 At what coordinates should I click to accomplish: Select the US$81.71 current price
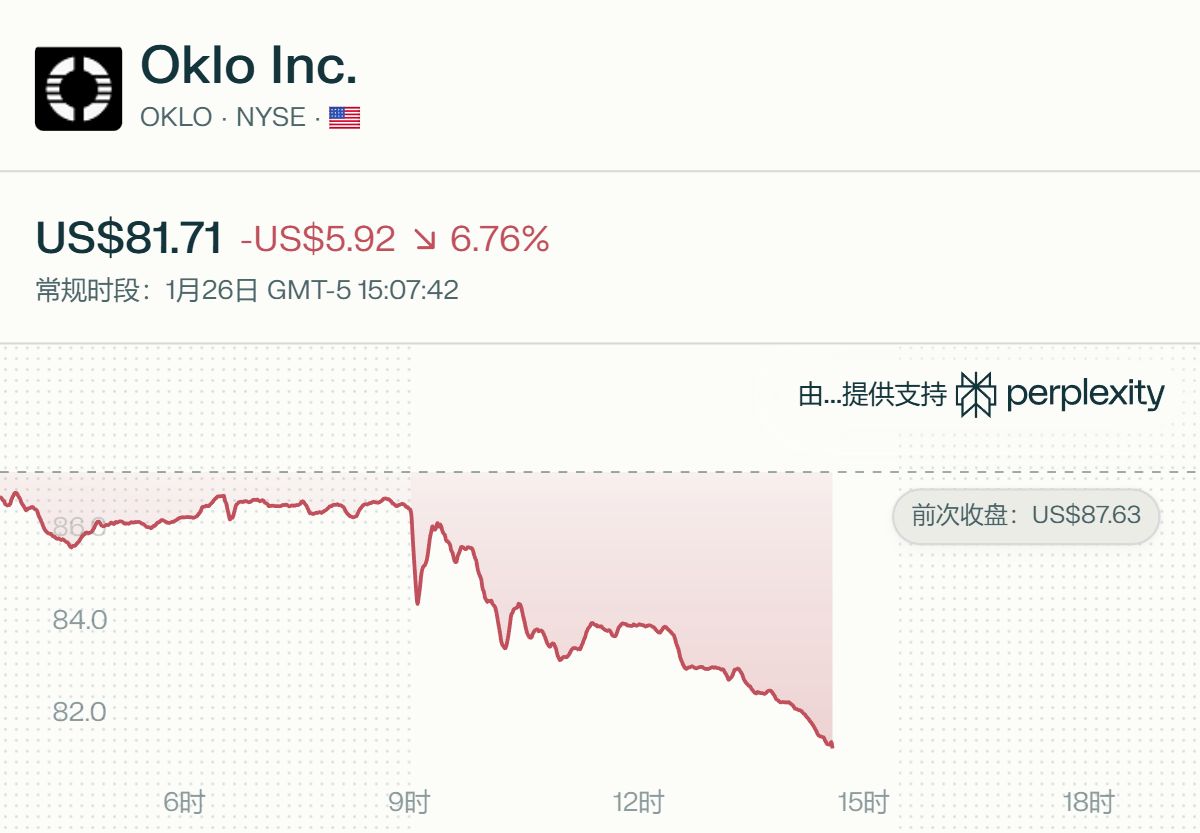(x=129, y=238)
